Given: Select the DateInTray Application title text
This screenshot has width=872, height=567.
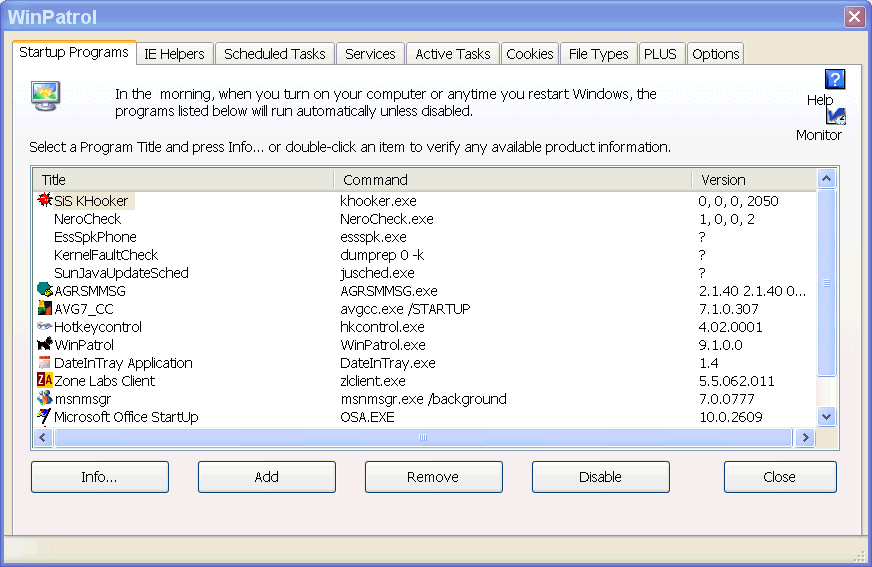Looking at the screenshot, I should tap(123, 363).
